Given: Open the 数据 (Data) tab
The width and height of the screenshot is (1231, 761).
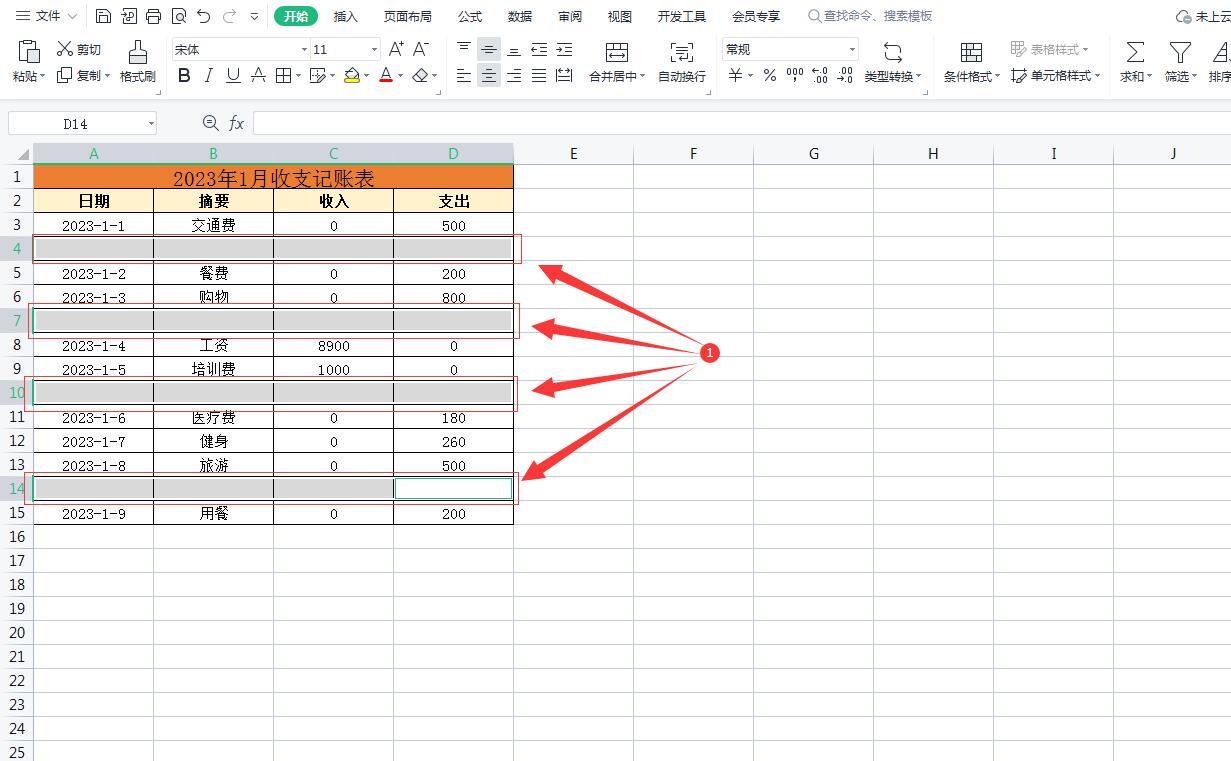Looking at the screenshot, I should [x=519, y=16].
